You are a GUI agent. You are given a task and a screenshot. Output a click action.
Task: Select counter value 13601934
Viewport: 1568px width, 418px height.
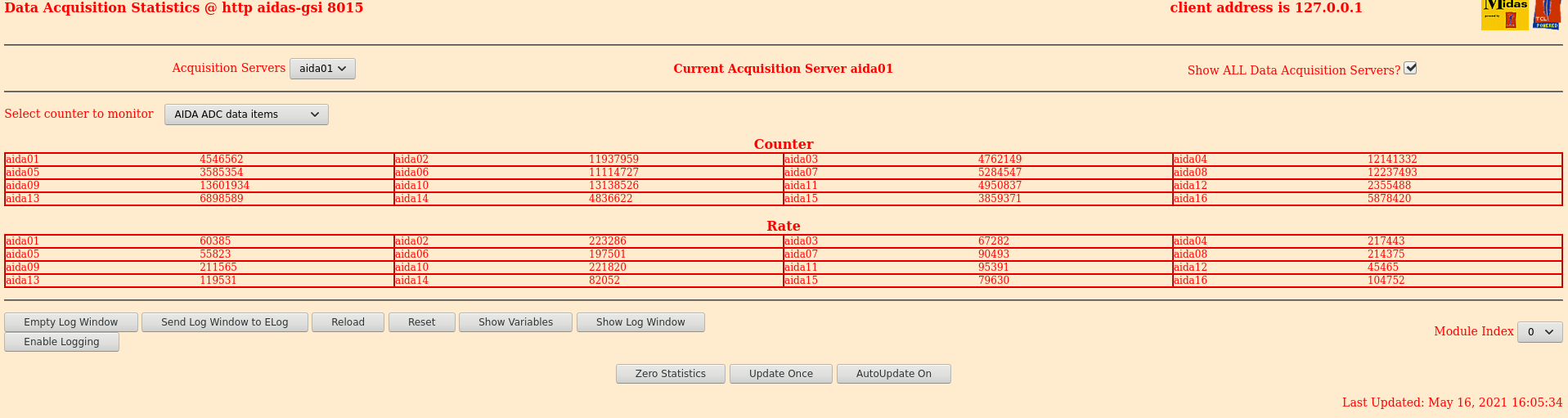pos(224,186)
